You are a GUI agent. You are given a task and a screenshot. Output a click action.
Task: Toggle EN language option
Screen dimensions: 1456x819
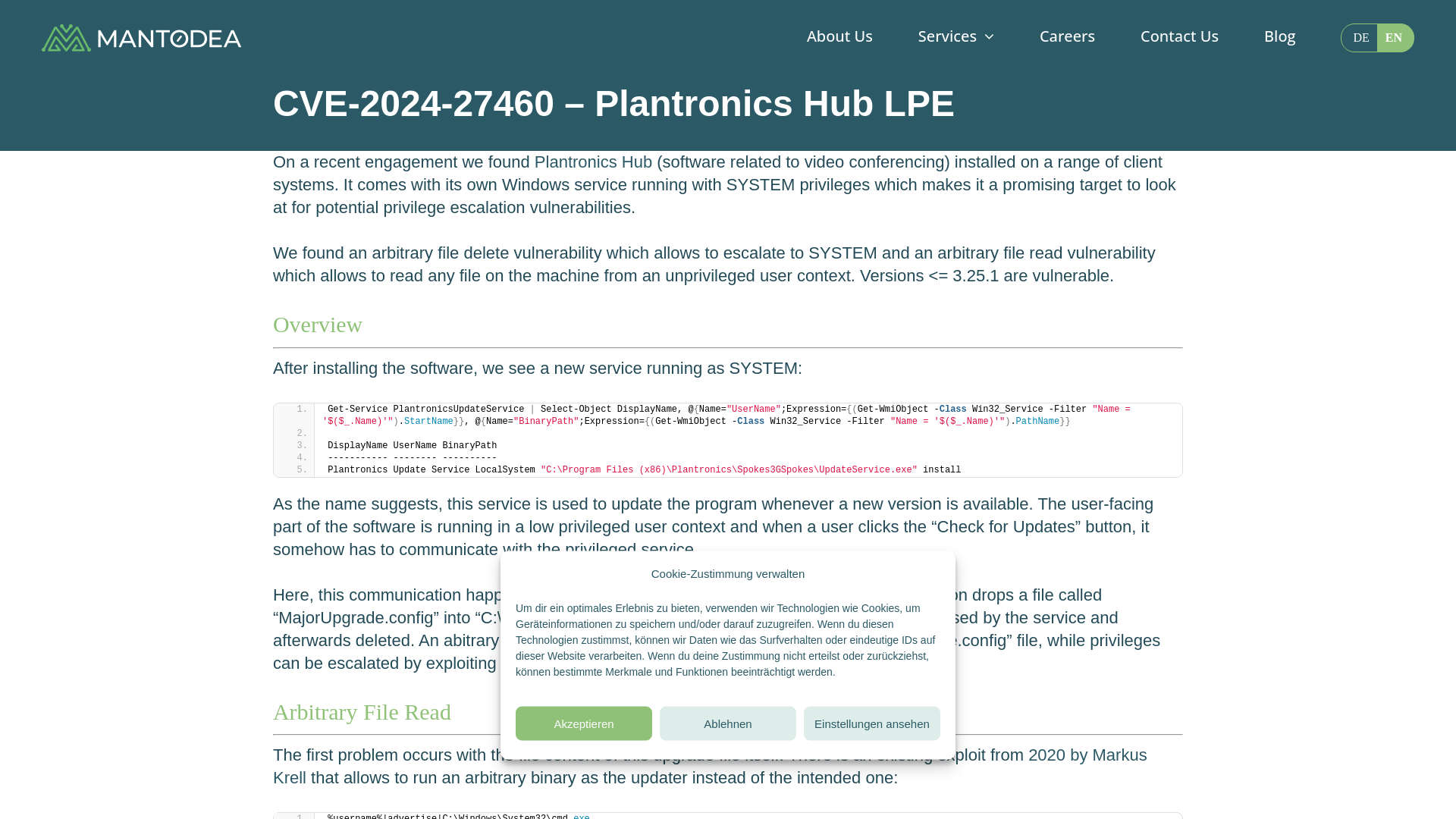click(x=1394, y=37)
